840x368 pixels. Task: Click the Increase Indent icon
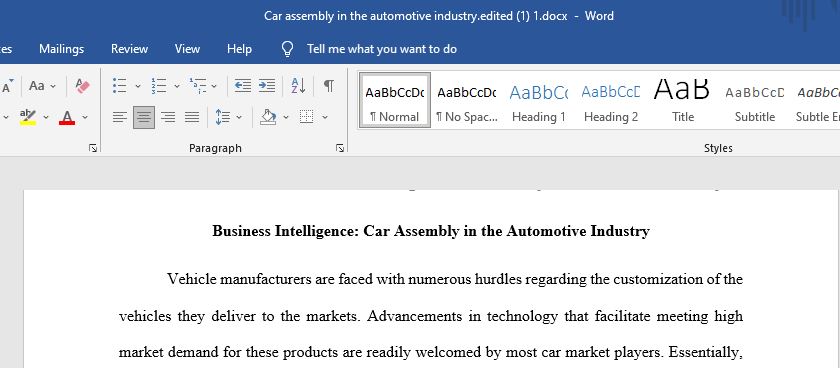[267, 86]
